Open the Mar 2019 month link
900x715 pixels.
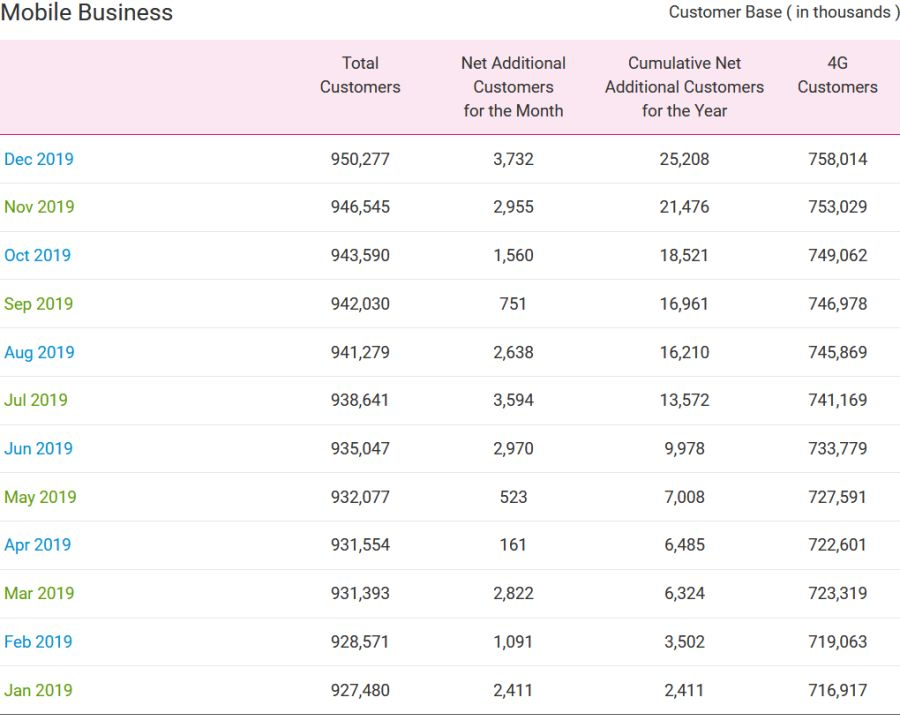point(39,593)
